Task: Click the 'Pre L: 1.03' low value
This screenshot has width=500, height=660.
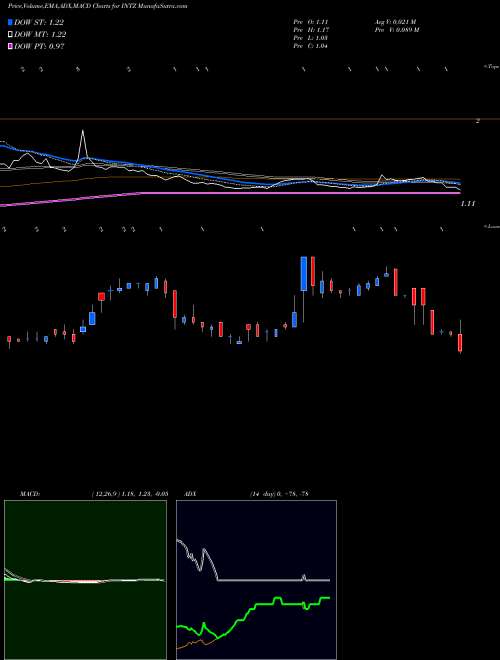Action: [311, 38]
